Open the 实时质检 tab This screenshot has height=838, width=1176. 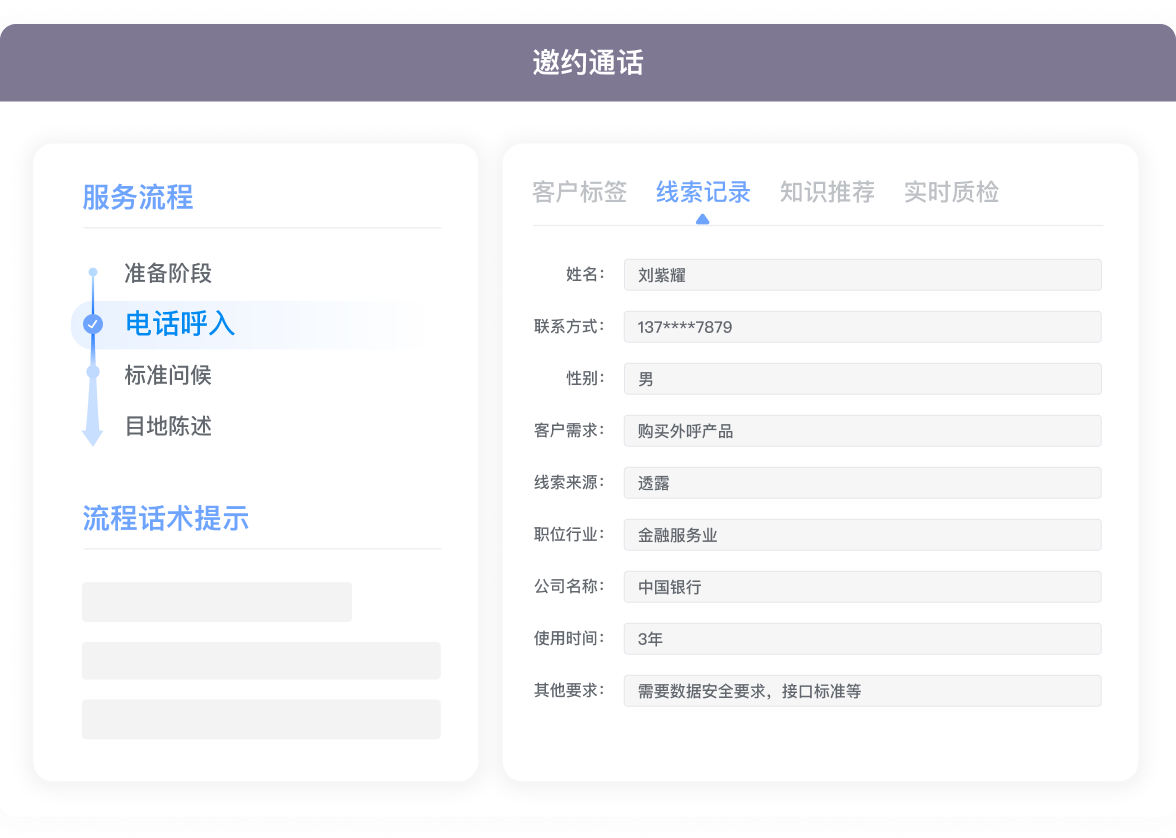click(951, 192)
